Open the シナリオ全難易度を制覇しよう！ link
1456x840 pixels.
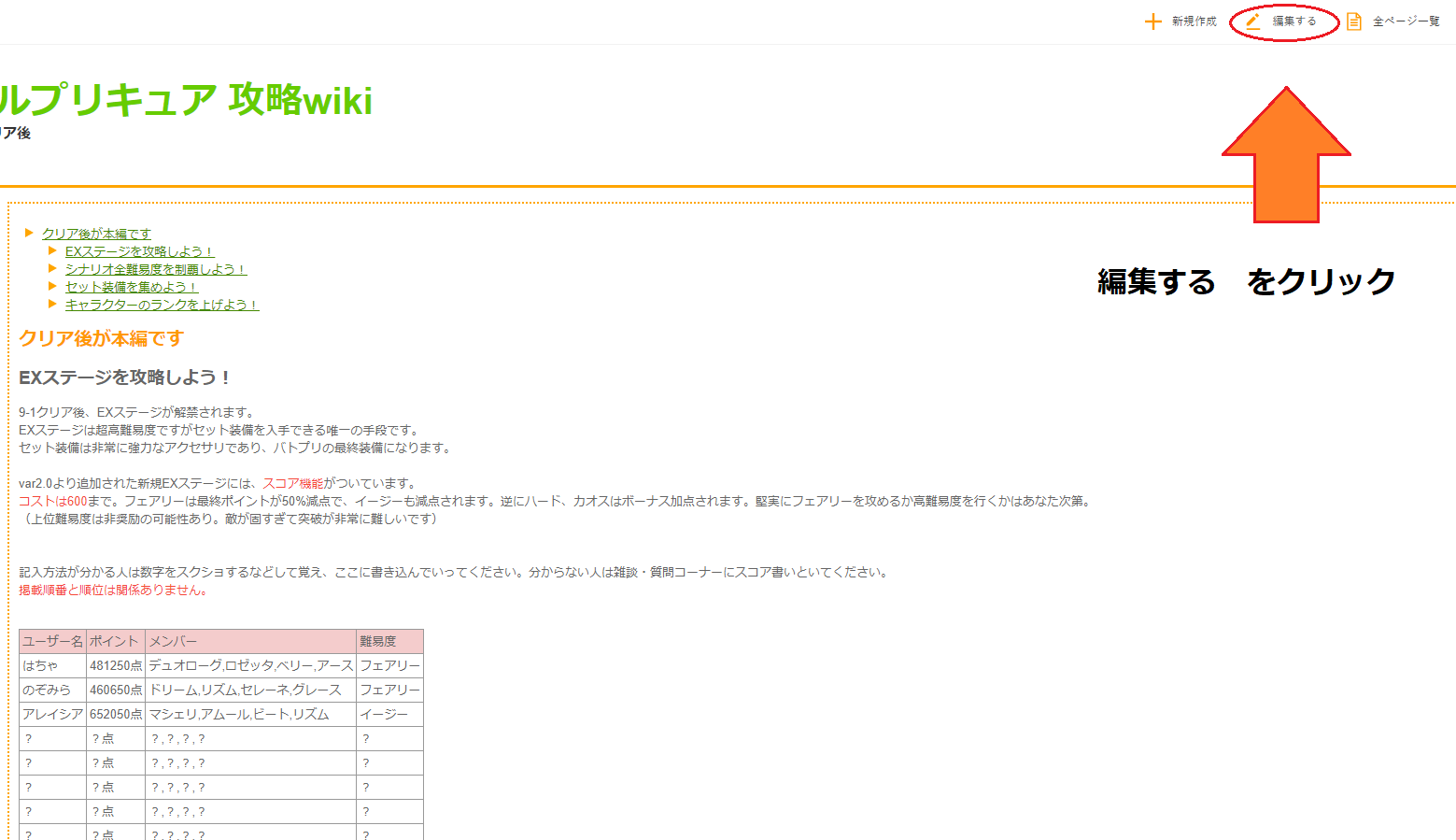(x=155, y=269)
